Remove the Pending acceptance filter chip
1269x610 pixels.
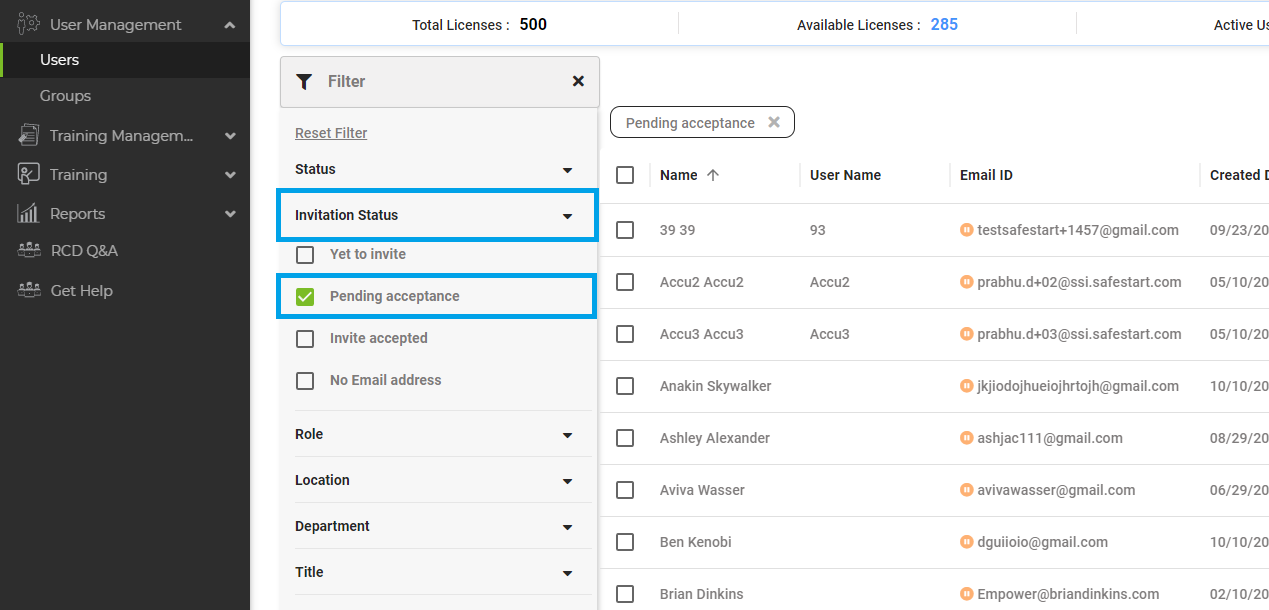[773, 122]
